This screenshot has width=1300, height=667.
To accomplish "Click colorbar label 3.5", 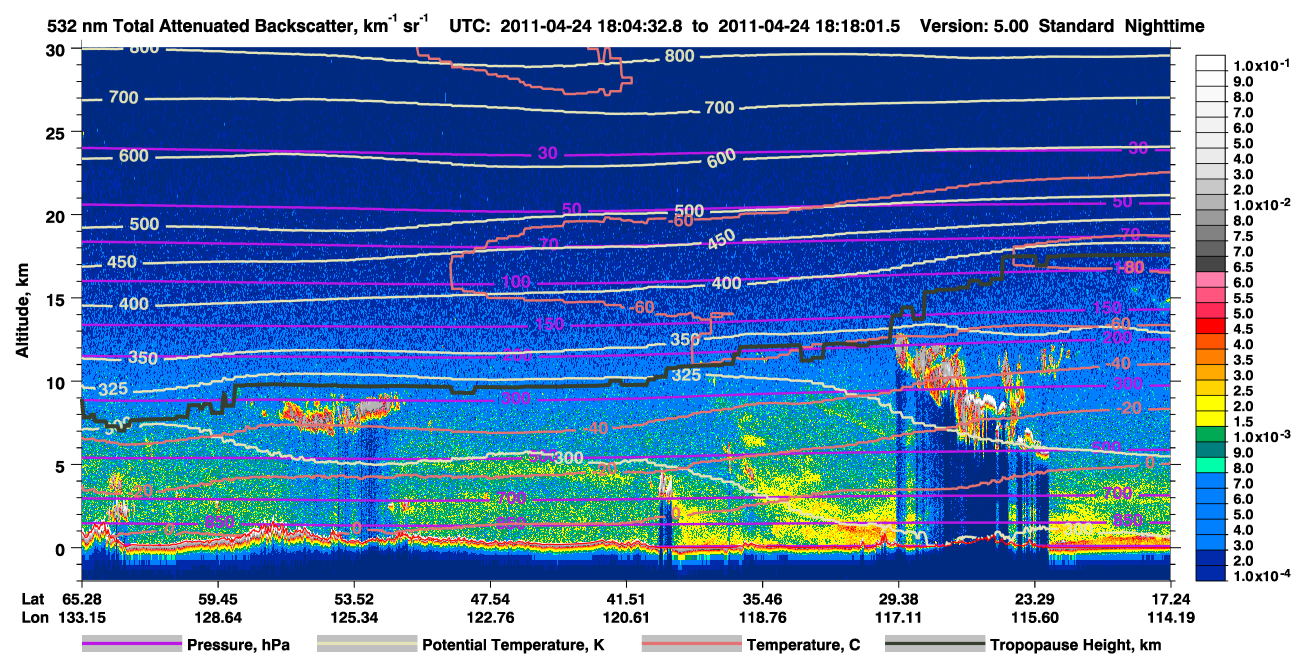I will pyautogui.click(x=1243, y=360).
